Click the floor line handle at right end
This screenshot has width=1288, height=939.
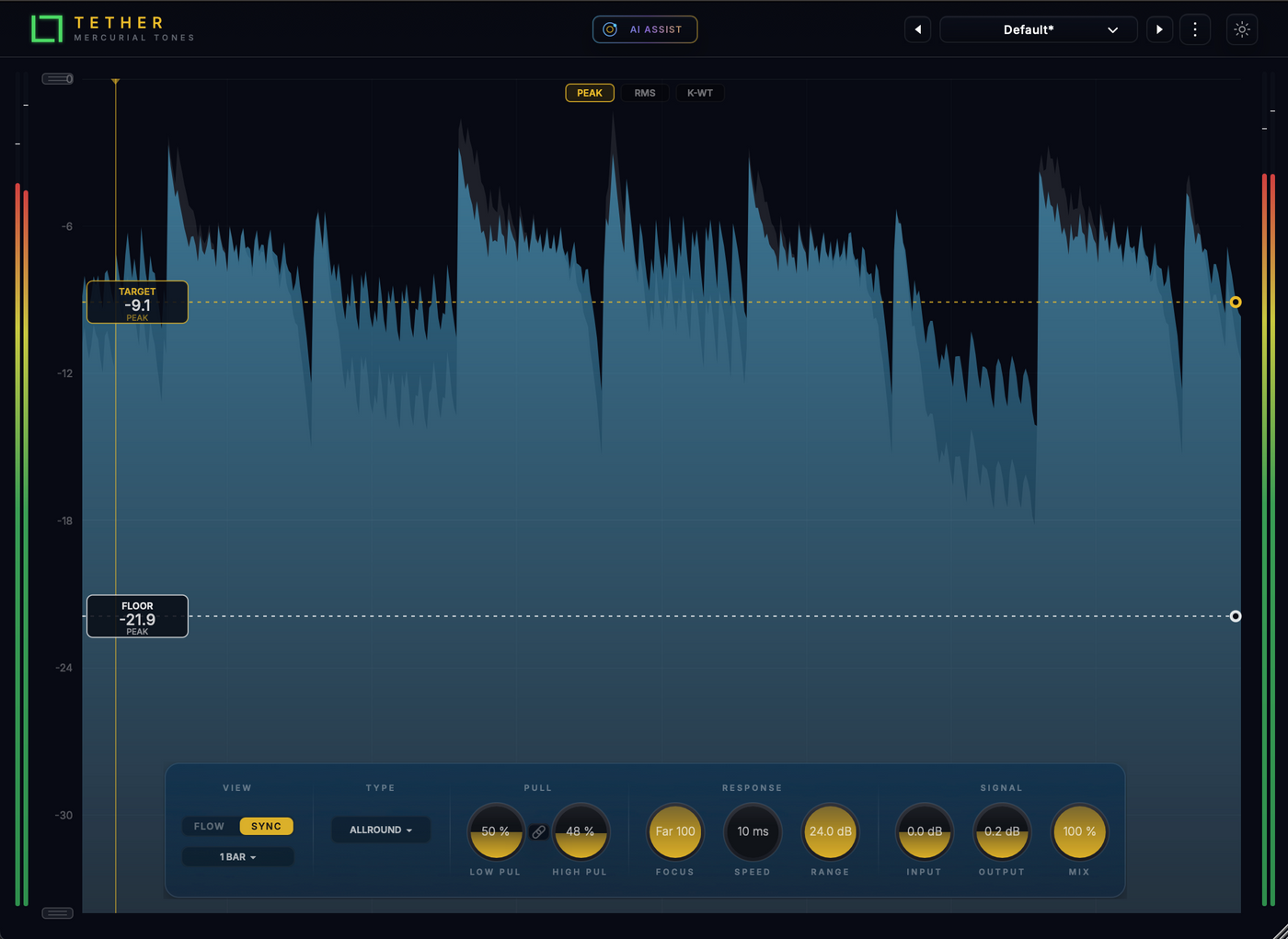[x=1236, y=616]
